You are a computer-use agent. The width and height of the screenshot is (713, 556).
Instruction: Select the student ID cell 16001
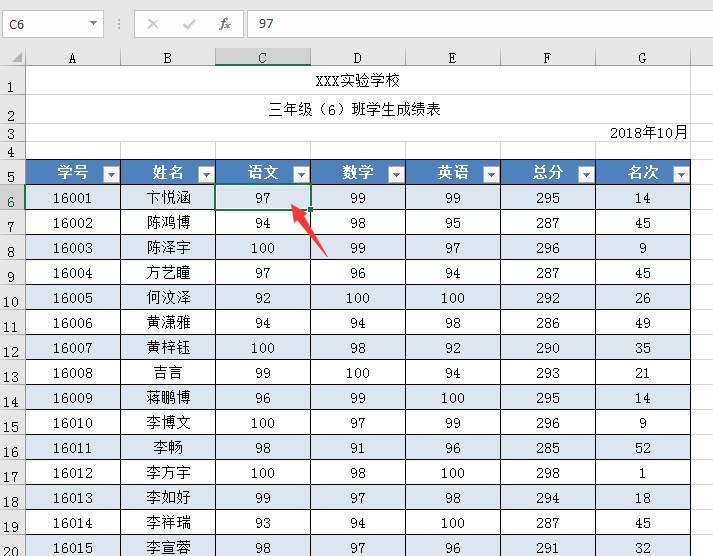tap(73, 198)
